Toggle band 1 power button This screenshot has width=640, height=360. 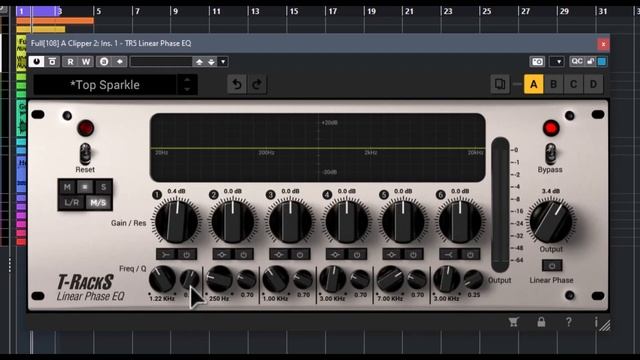(187, 255)
